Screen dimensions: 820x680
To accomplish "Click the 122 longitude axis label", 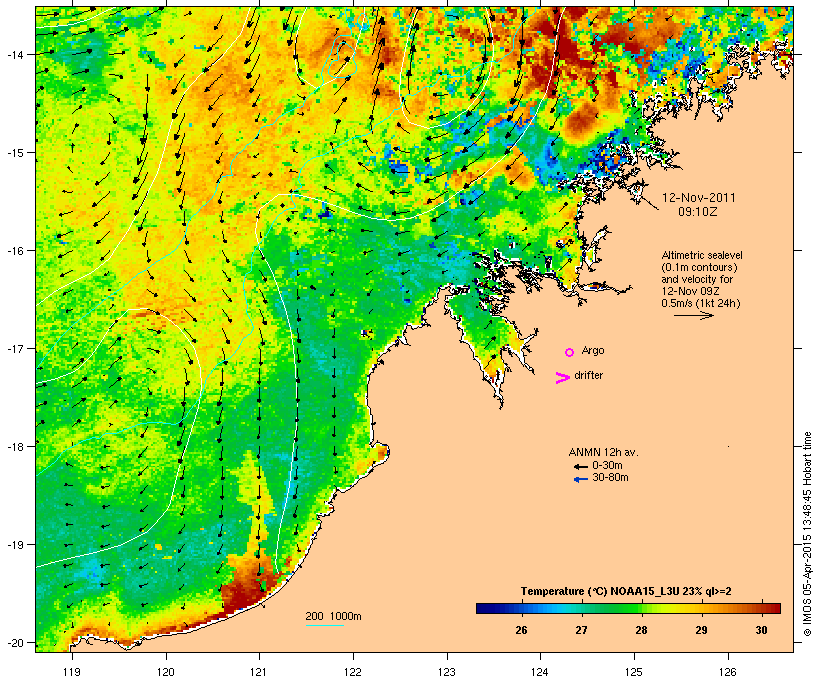I will point(353,672).
